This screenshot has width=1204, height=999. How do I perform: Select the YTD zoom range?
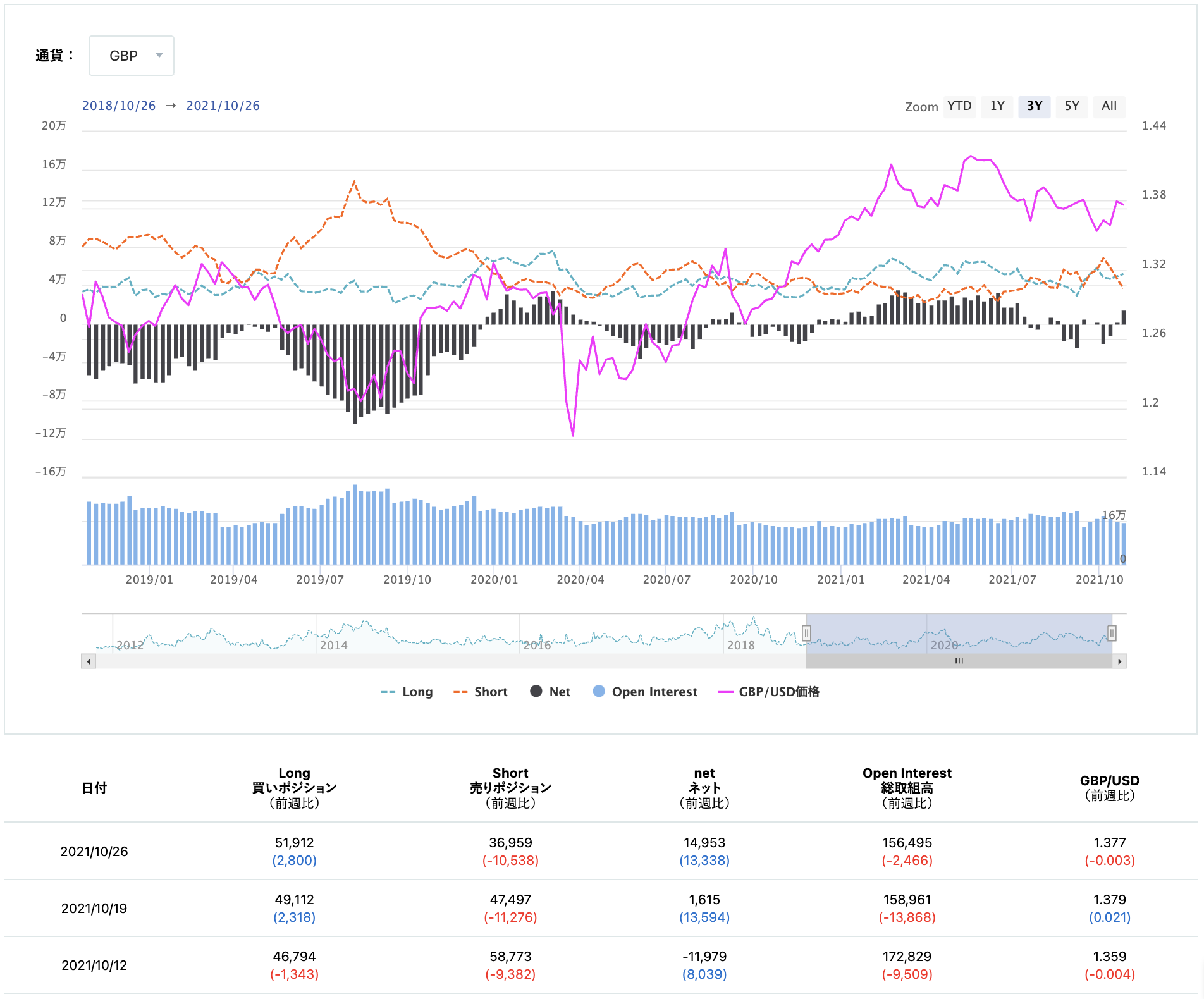959,106
